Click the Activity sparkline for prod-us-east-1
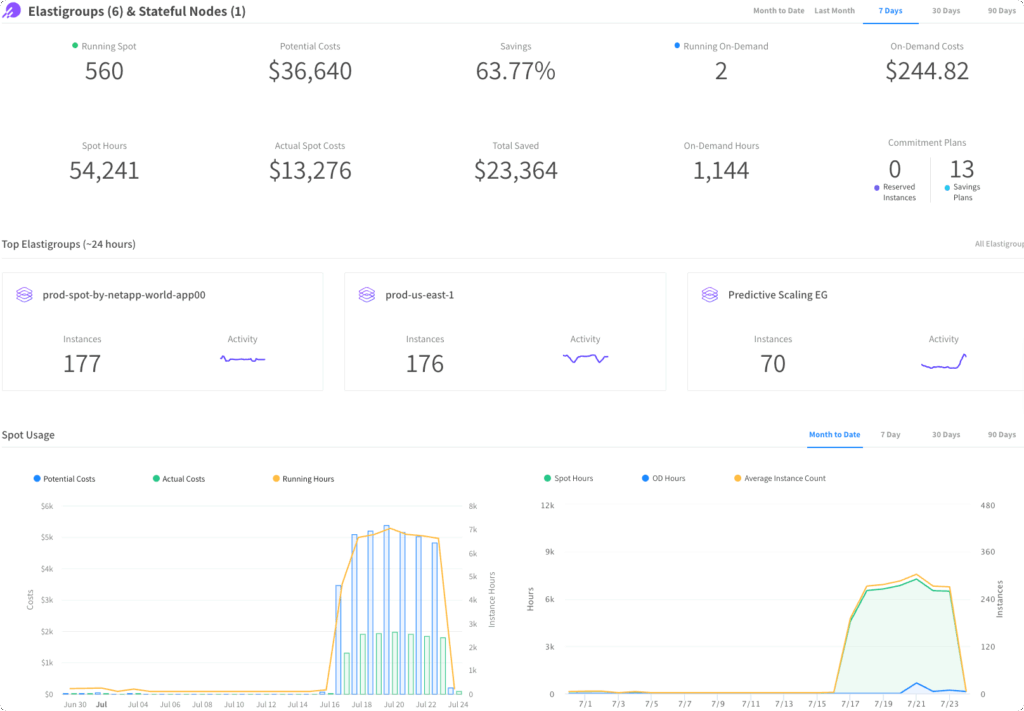Screen dimensions: 1024x711 point(585,360)
